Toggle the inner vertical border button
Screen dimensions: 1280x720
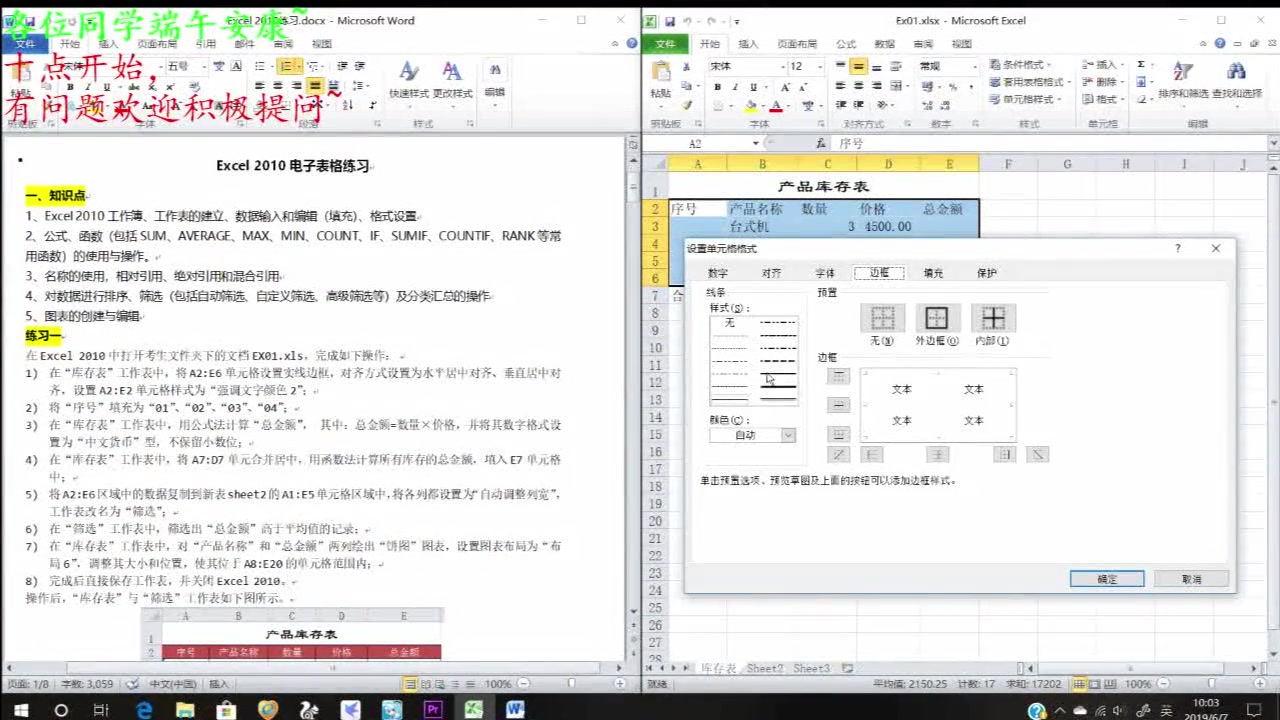coord(937,455)
